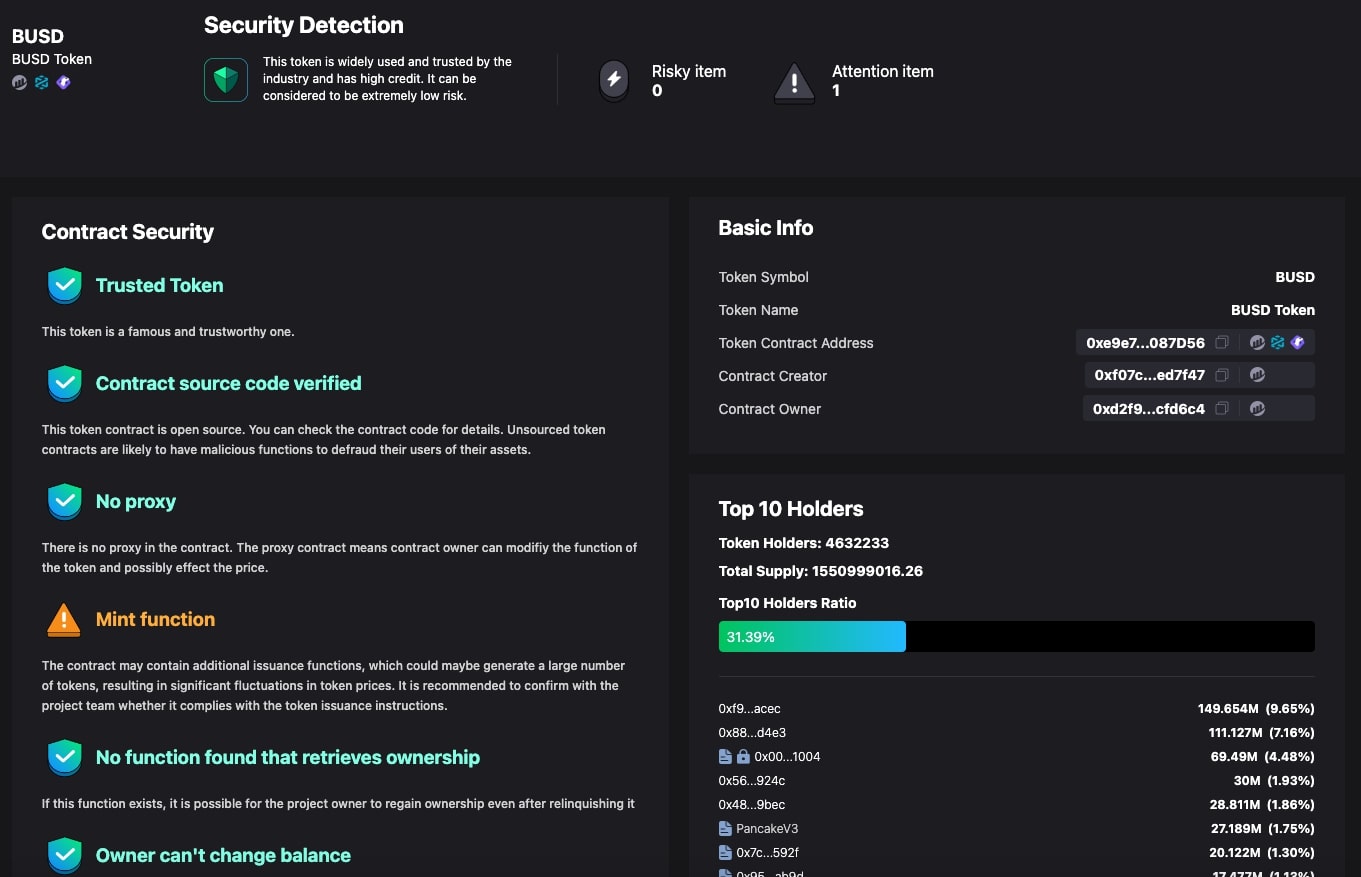The width and height of the screenshot is (1361, 877).
Task: Open holder address 0x88...d4e3
Action: (x=752, y=733)
